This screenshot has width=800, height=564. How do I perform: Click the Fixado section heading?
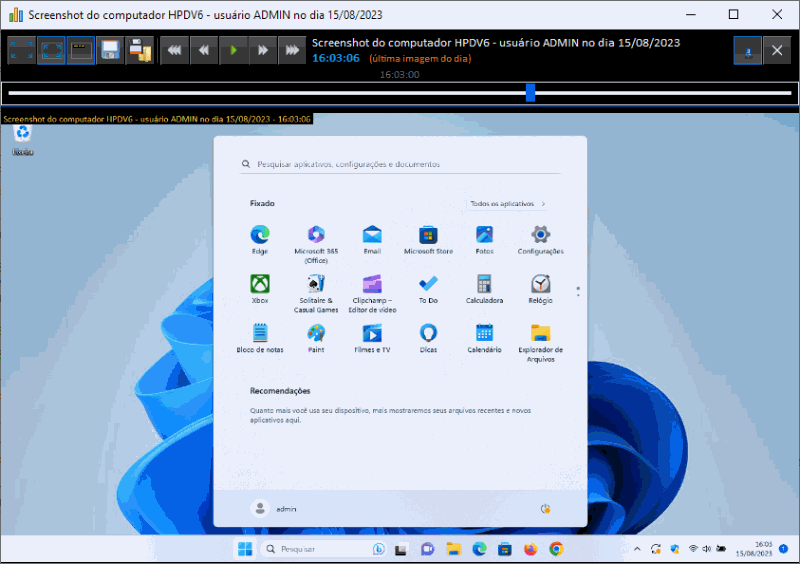(x=262, y=203)
